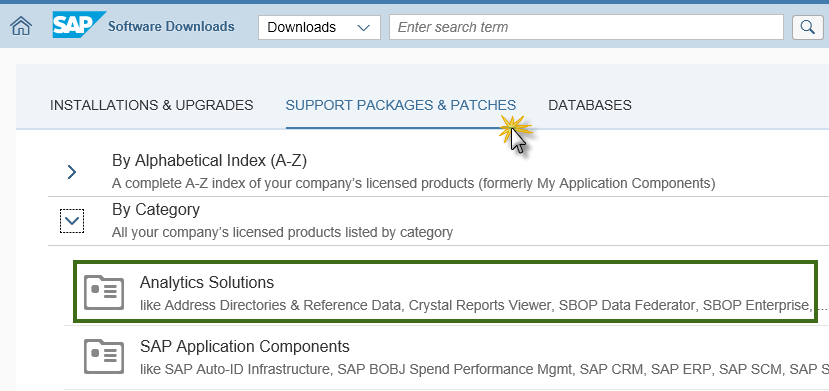Open the Databases tab

point(589,105)
